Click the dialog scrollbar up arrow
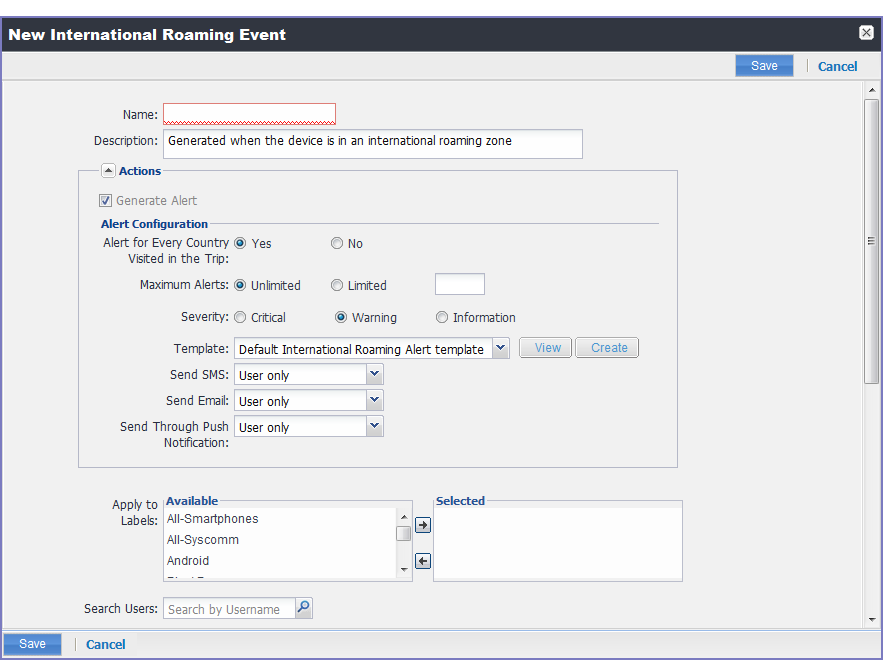This screenshot has width=883, height=672. pos(873,91)
